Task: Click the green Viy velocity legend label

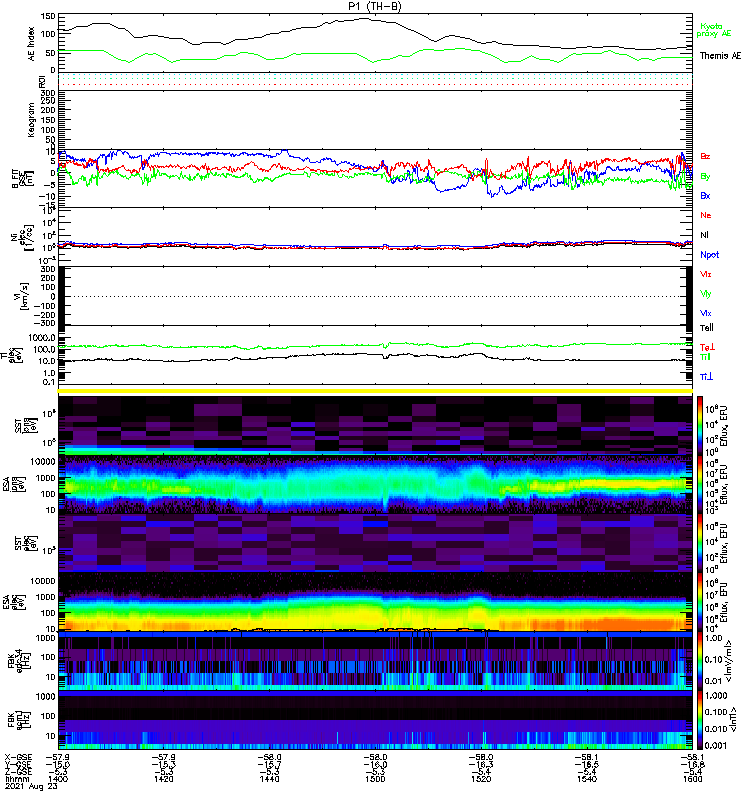Action: coord(706,294)
